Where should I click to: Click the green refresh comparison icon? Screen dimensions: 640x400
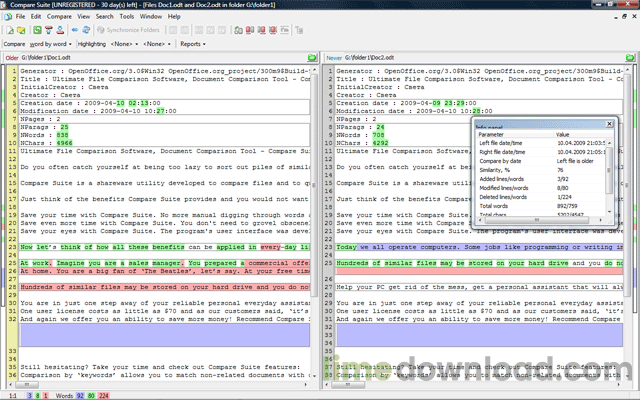(x=37, y=30)
